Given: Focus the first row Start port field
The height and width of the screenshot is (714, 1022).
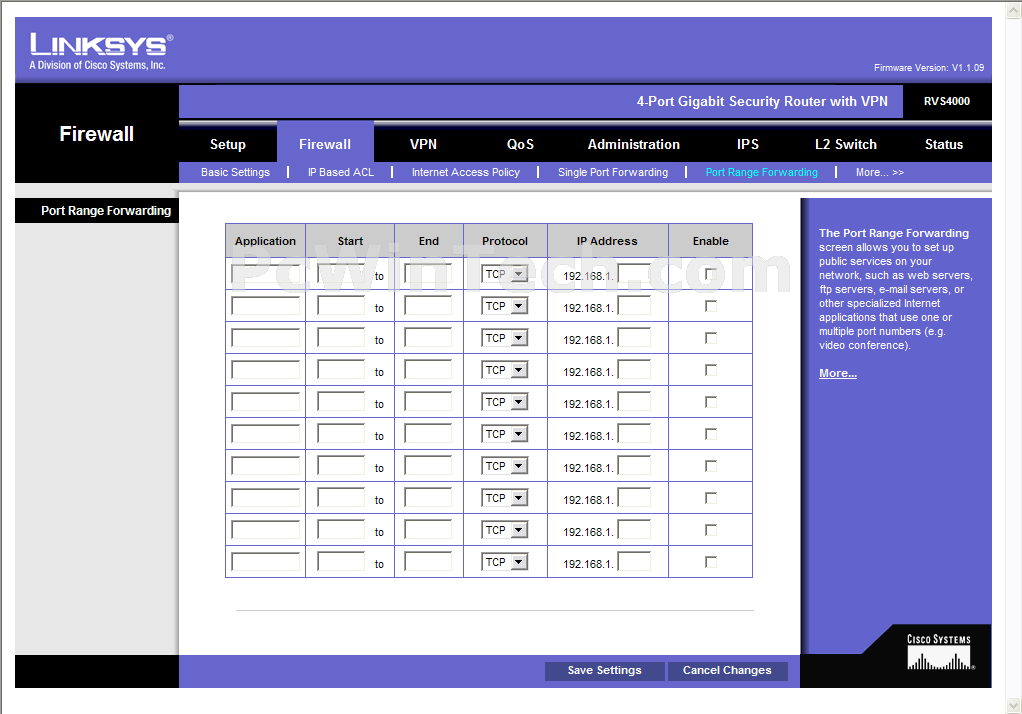Looking at the screenshot, I should coord(341,274).
